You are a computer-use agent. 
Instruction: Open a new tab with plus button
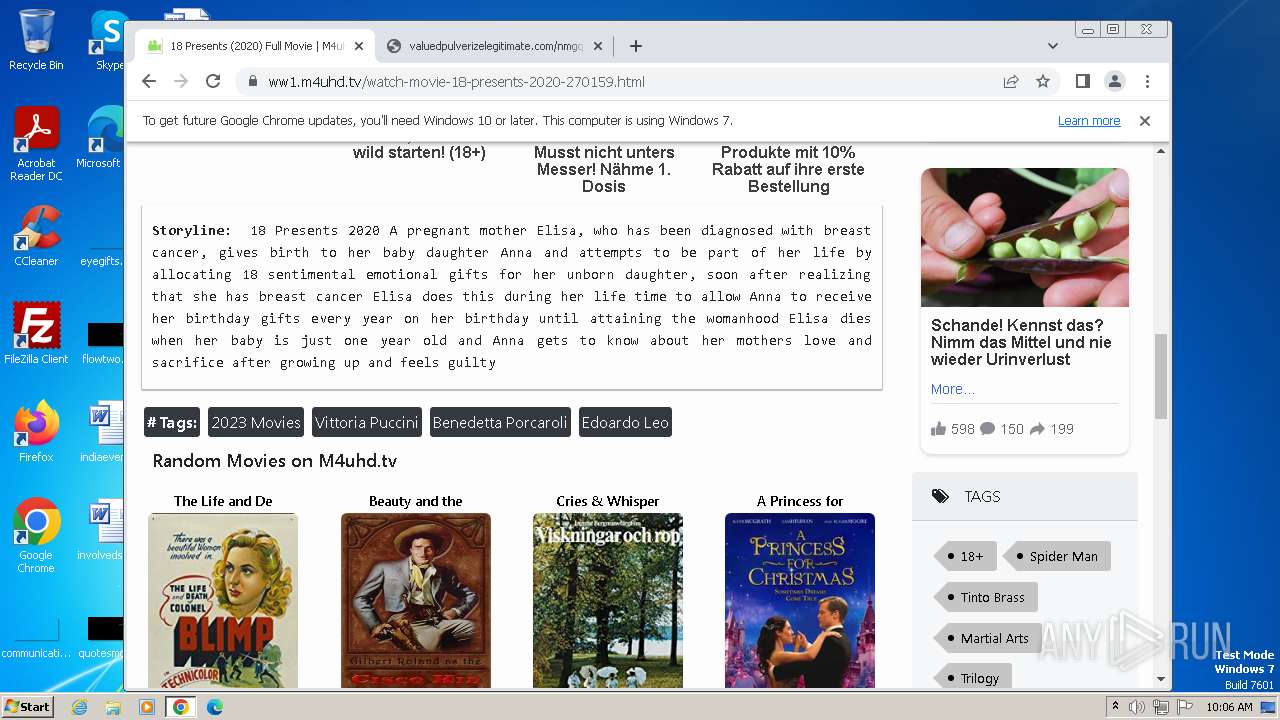pyautogui.click(x=636, y=46)
